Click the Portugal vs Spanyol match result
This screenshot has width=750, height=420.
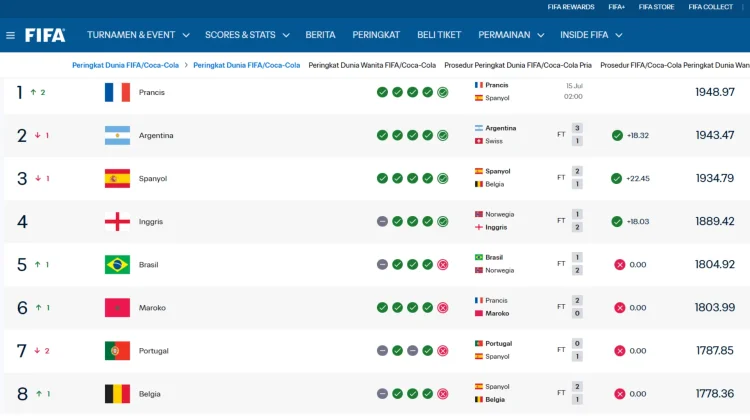(529, 350)
